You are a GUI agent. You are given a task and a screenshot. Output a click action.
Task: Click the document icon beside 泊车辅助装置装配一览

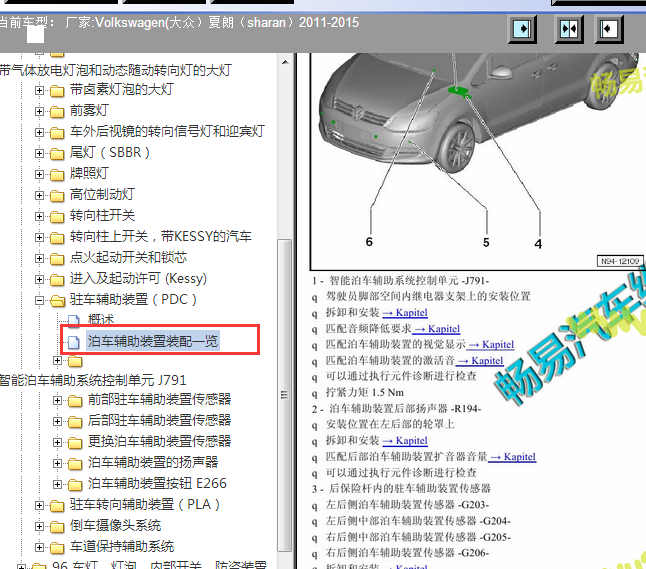click(x=74, y=342)
